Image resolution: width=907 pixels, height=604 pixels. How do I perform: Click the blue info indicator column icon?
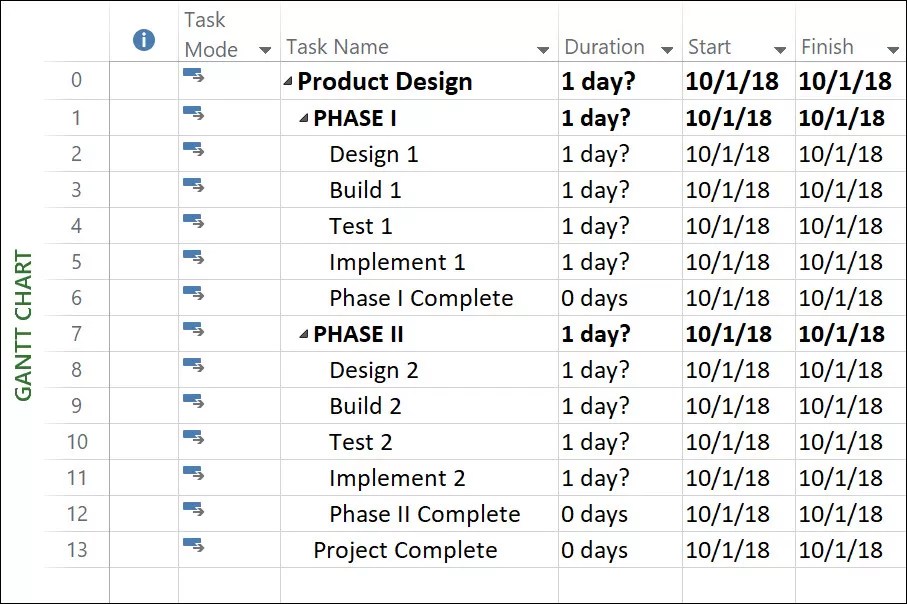(x=144, y=40)
